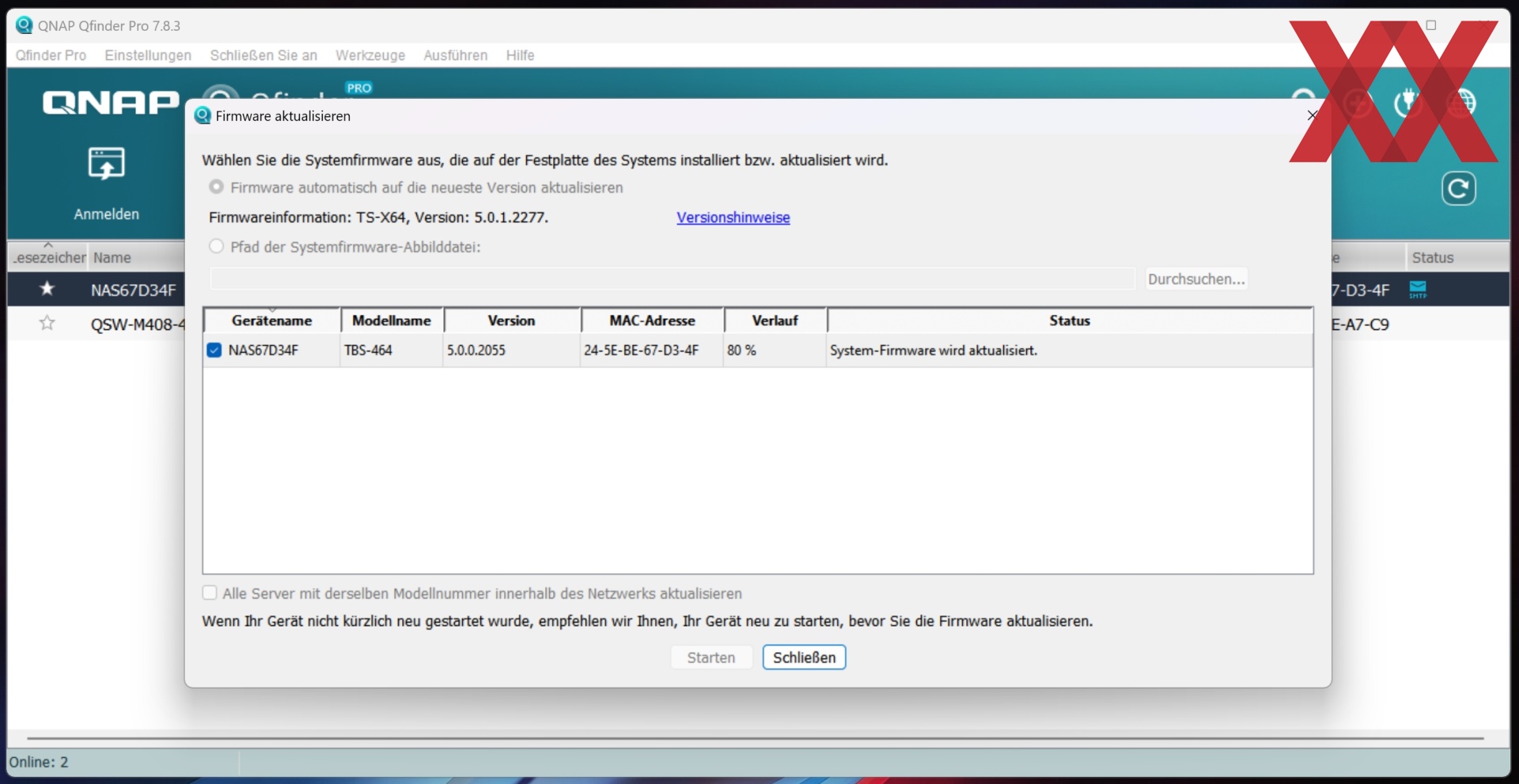Click the Qfinder Pro title bar icon
Screen dimensions: 1519x784
click(25, 25)
